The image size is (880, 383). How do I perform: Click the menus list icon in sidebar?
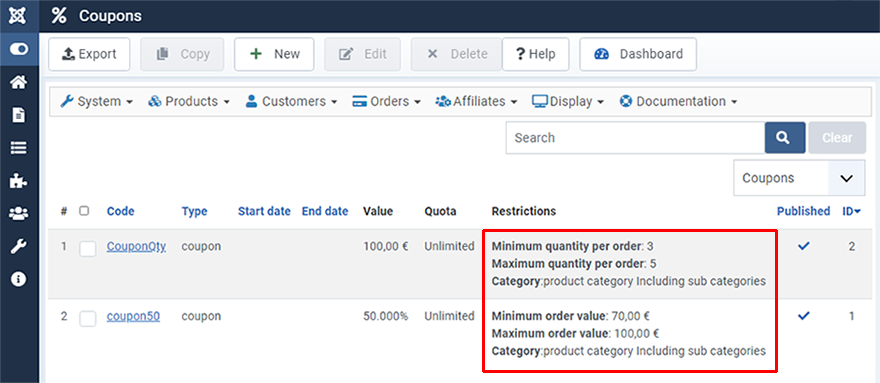pyautogui.click(x=19, y=148)
